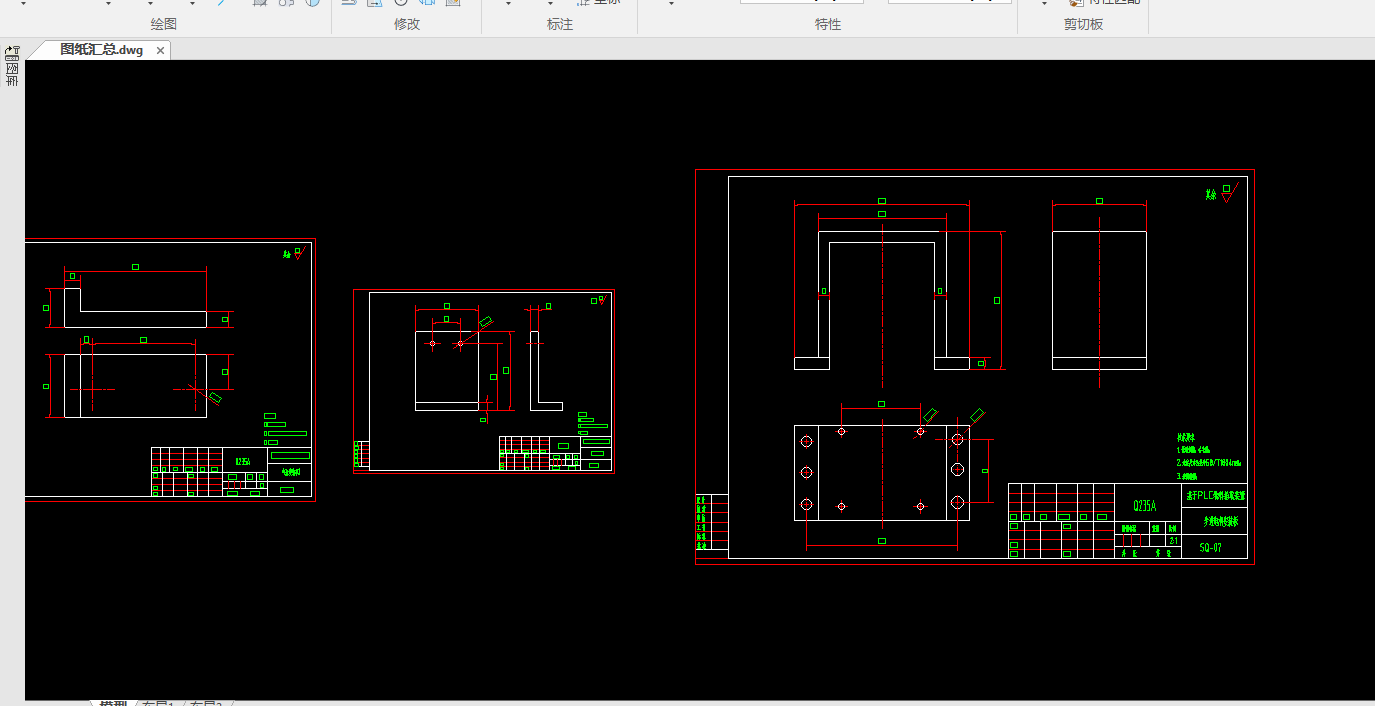Select the Q235A text in the left drawing
This screenshot has width=1375, height=706.
(x=243, y=462)
